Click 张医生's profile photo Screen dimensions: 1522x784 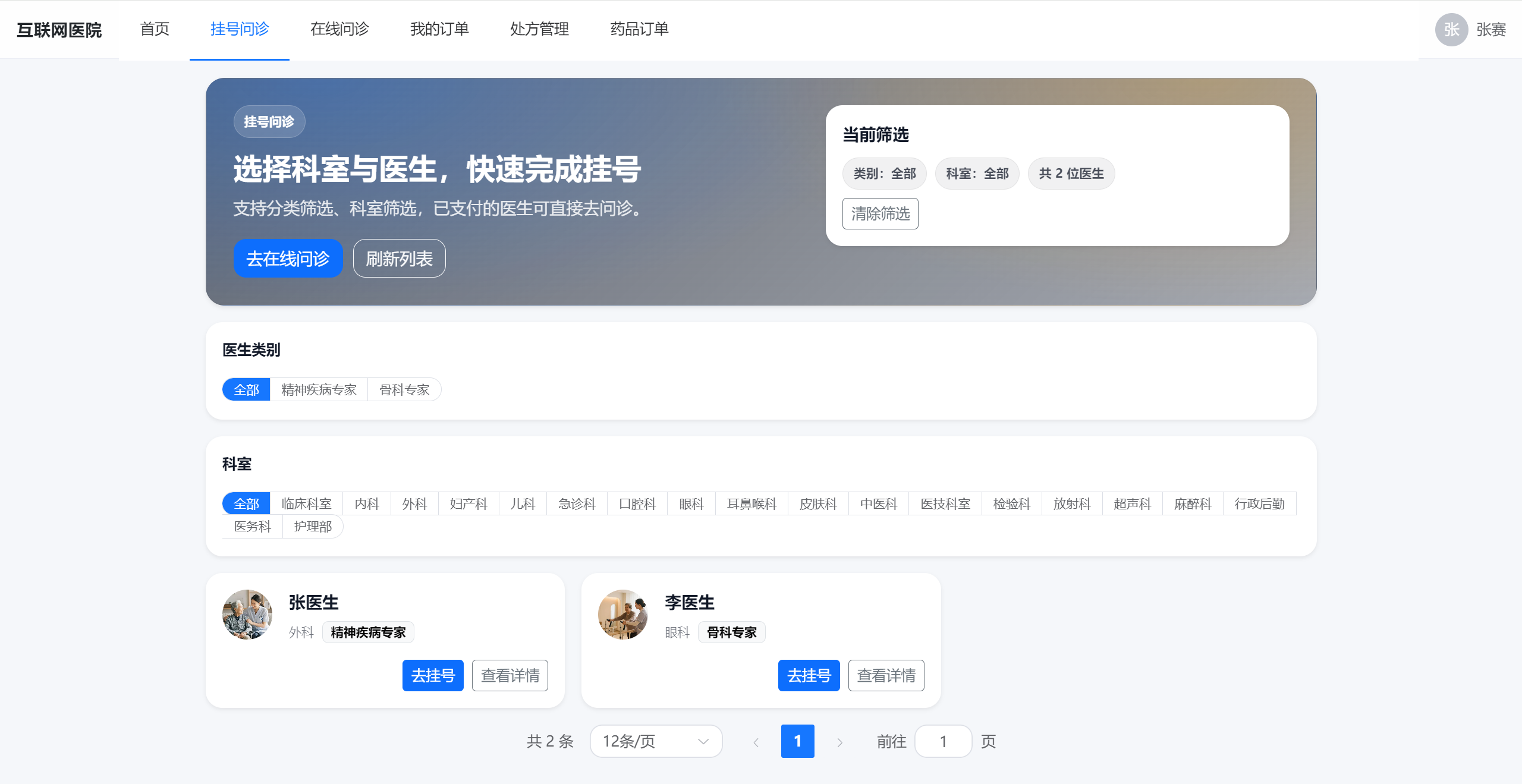[247, 615]
